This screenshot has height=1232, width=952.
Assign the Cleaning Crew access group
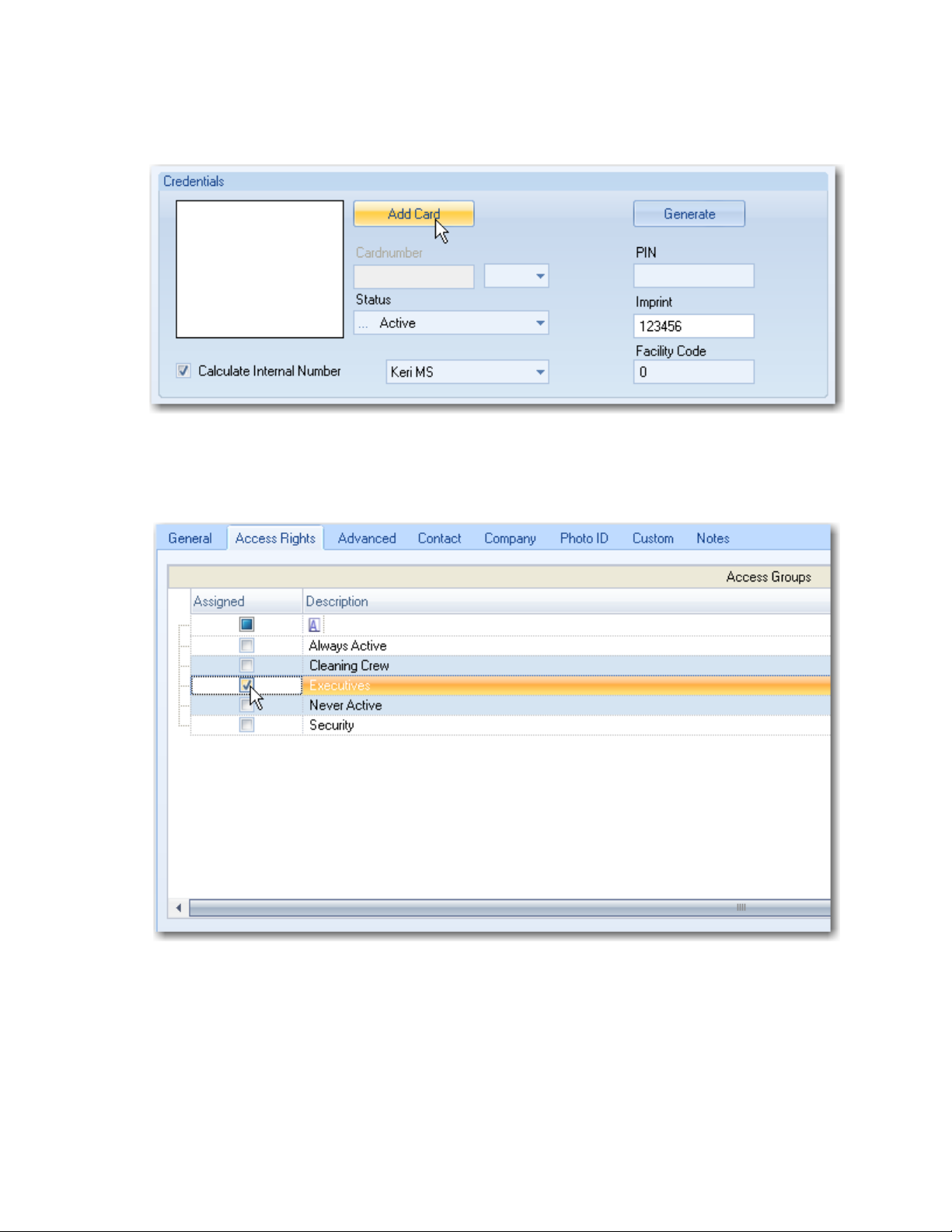(x=246, y=665)
